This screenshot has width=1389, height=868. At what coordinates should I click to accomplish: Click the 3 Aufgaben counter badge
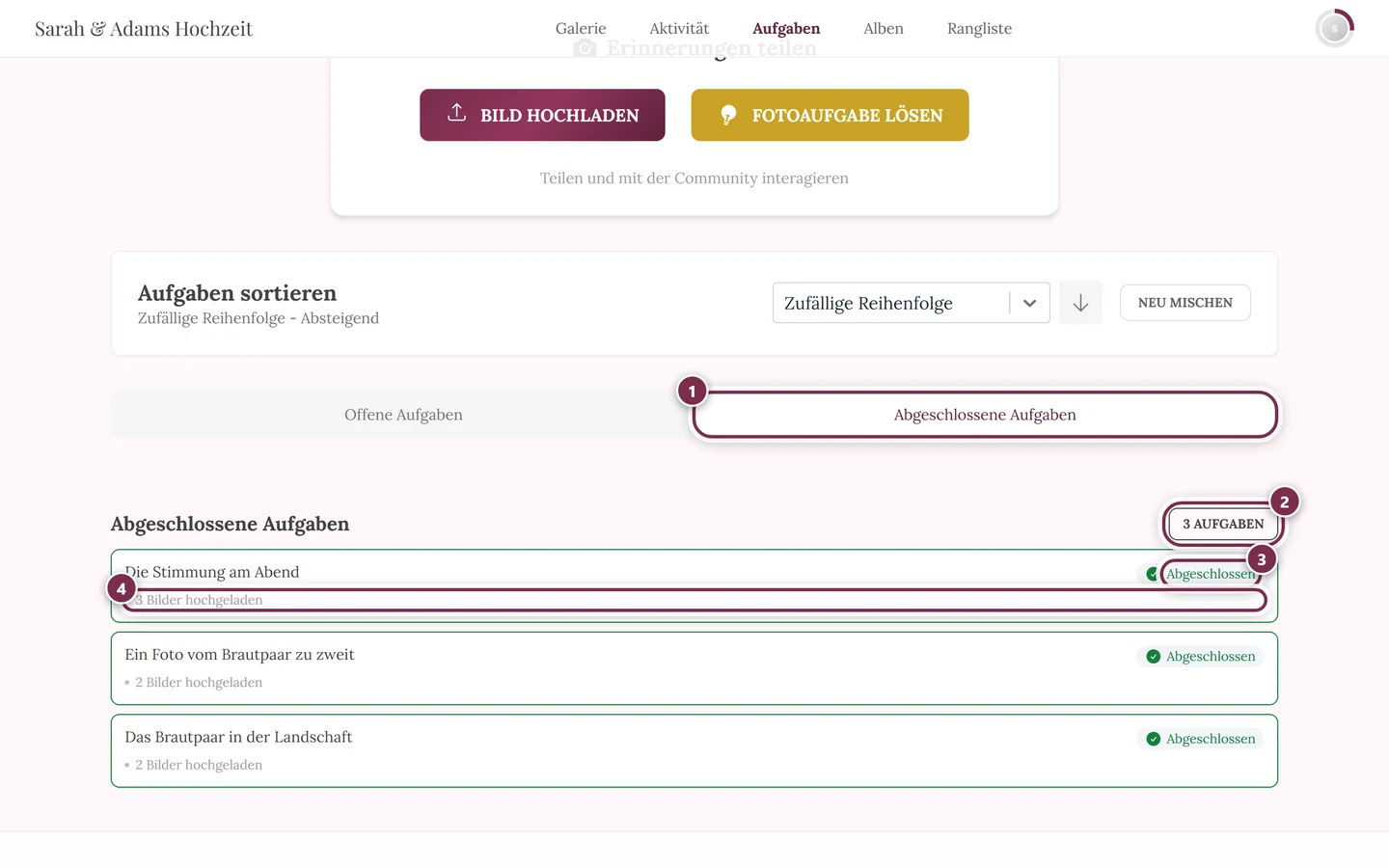1223,524
